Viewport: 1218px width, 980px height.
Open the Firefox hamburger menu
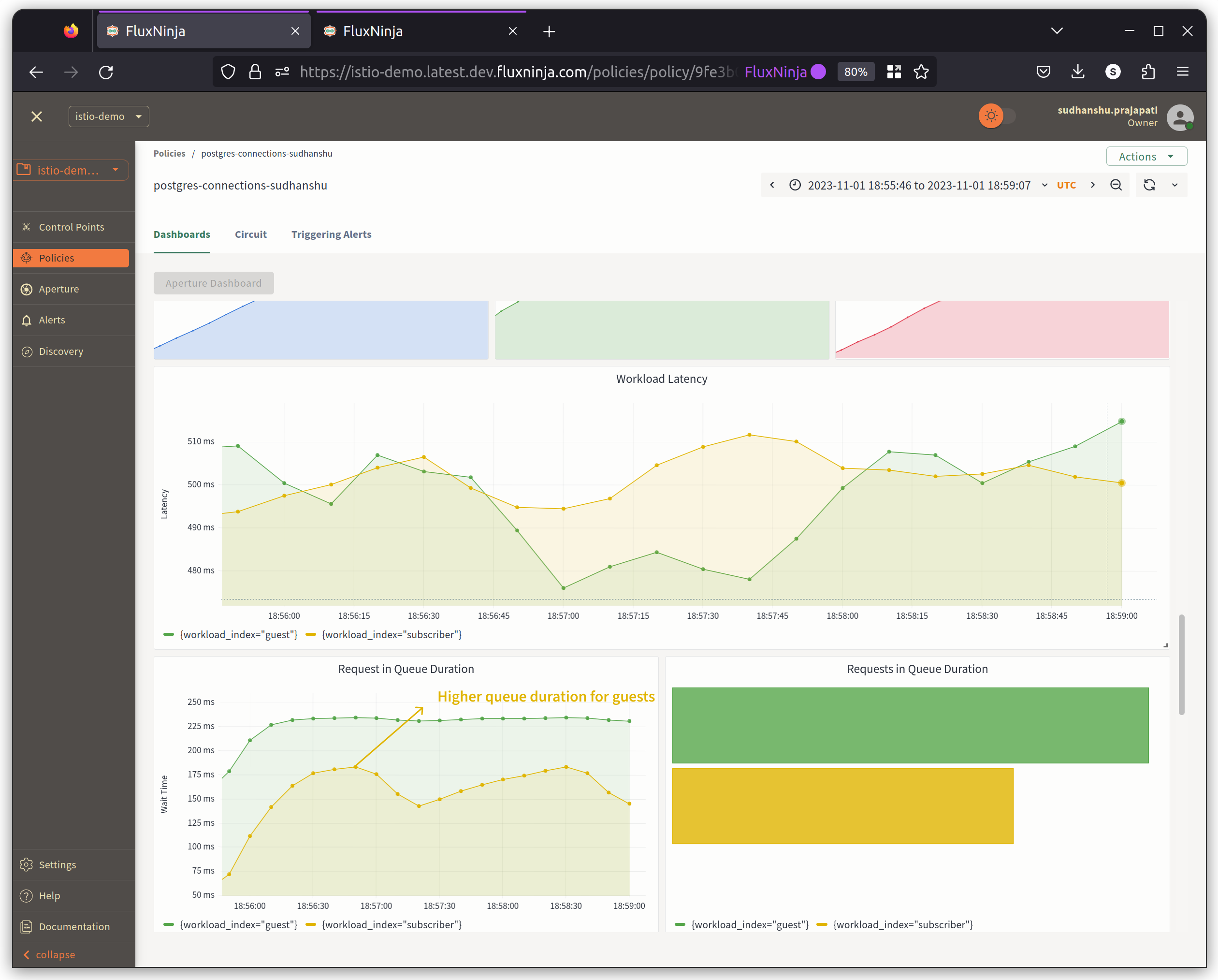pyautogui.click(x=1182, y=72)
